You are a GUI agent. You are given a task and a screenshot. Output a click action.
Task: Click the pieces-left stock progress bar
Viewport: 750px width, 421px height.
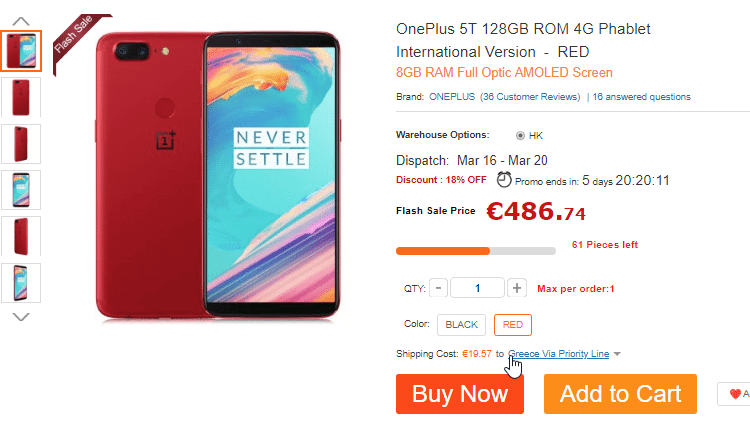point(476,250)
